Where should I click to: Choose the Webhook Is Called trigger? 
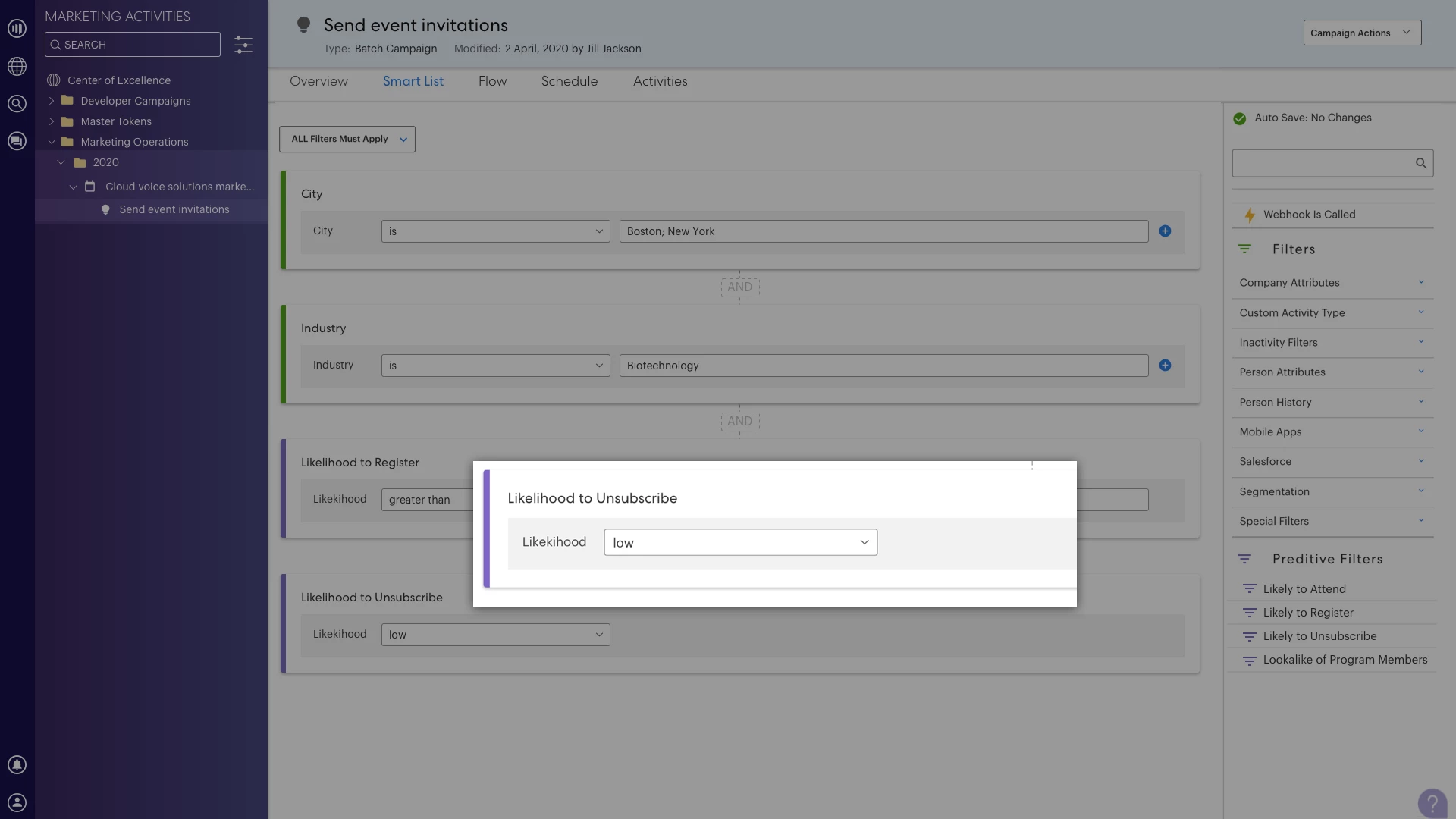[x=1308, y=215]
